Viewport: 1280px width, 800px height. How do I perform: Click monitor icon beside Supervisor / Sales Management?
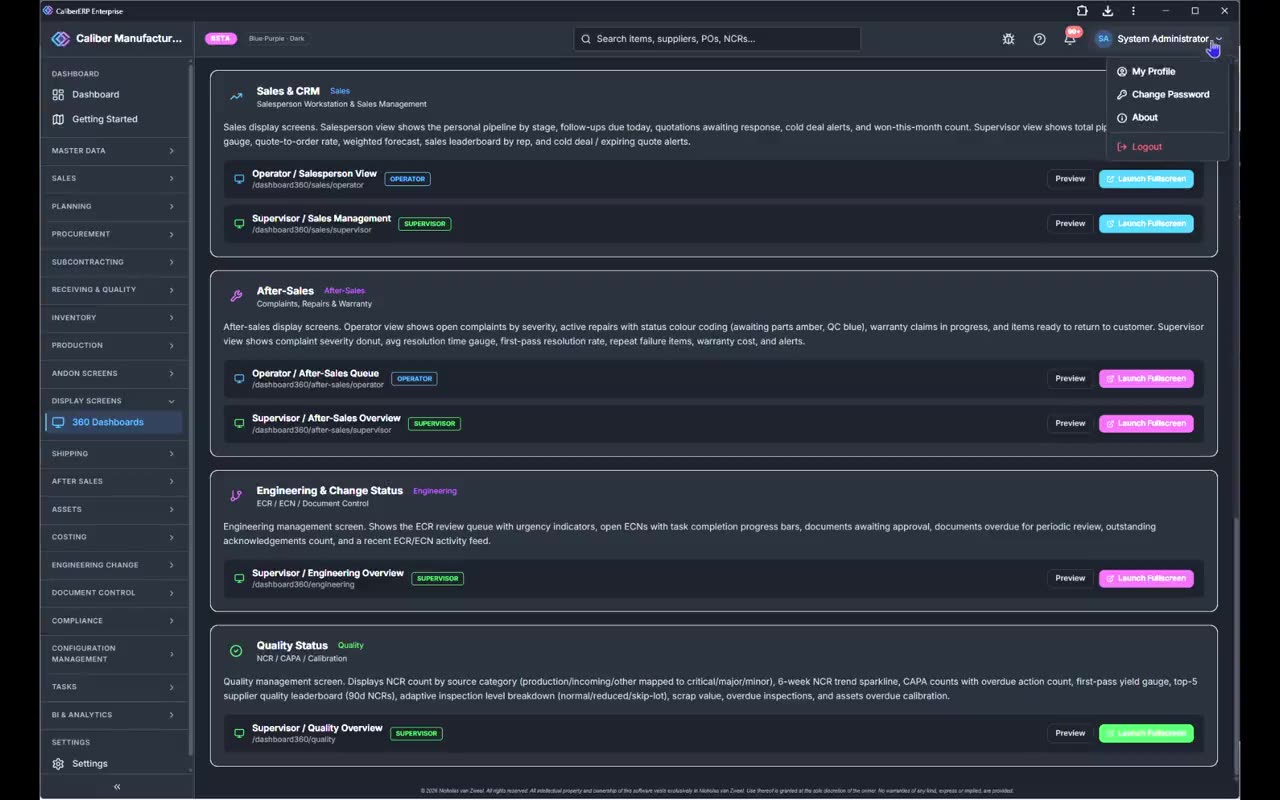[x=239, y=224]
